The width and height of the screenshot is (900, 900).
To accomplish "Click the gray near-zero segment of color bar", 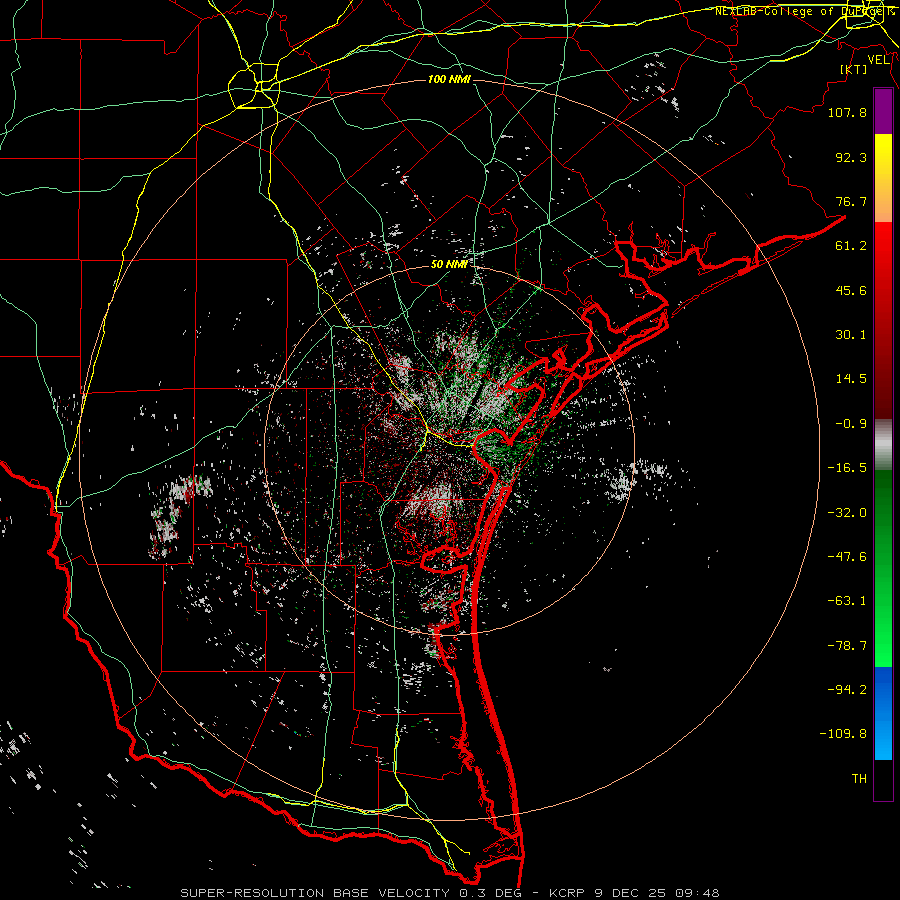I will [x=883, y=444].
